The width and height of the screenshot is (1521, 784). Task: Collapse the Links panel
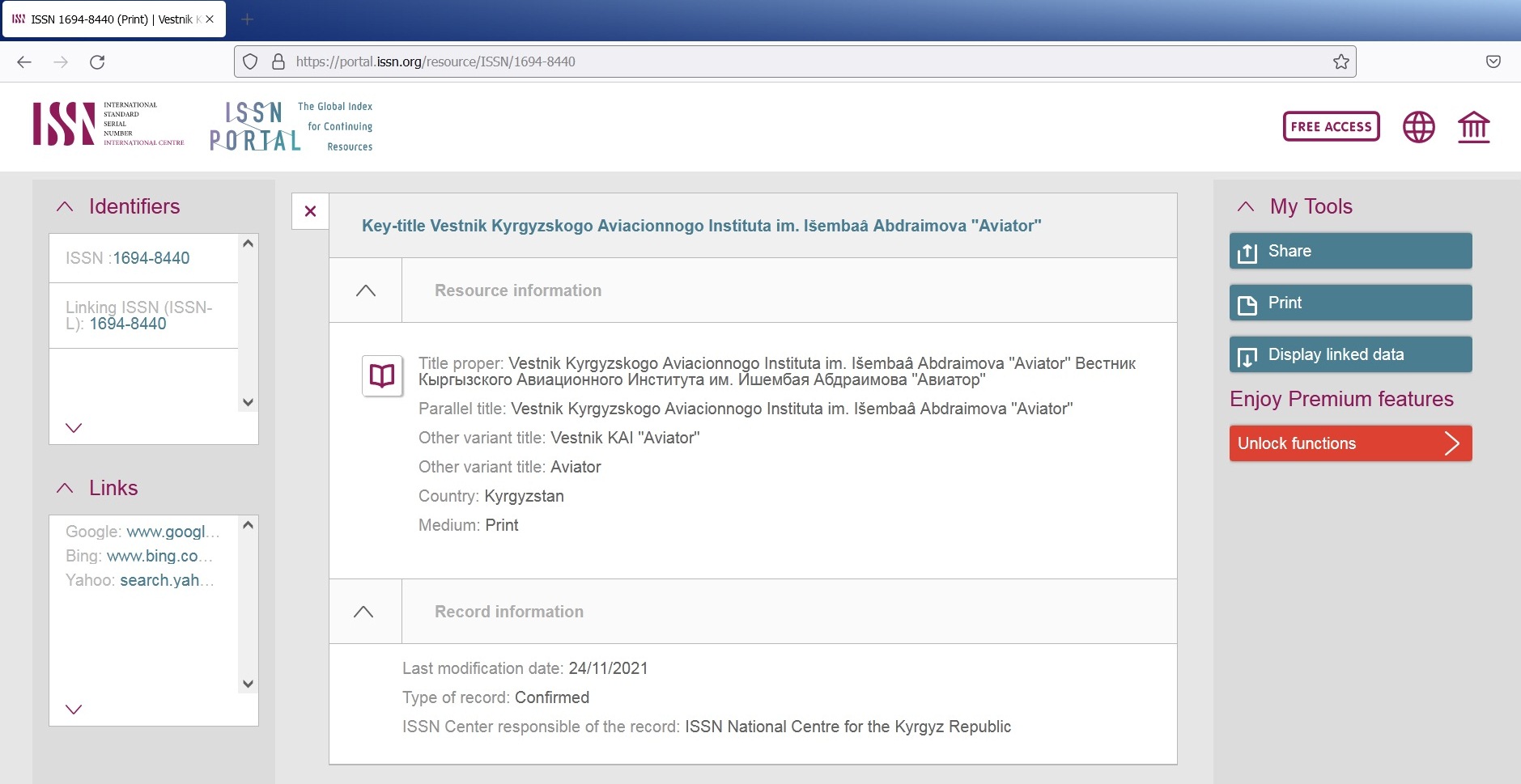click(66, 488)
